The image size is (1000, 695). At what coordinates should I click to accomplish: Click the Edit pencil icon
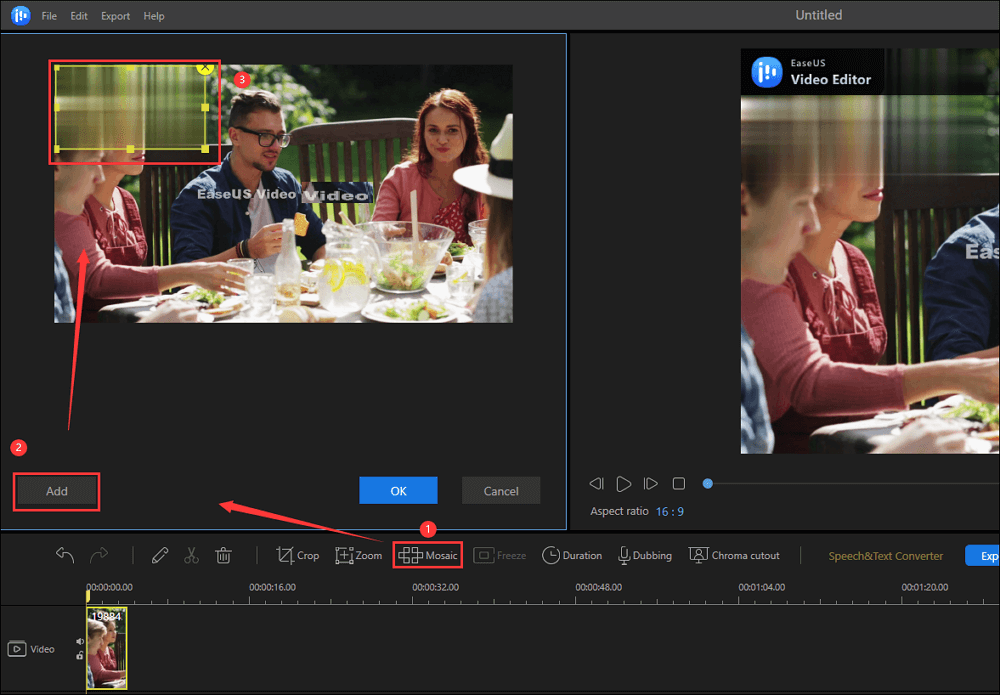[160, 555]
